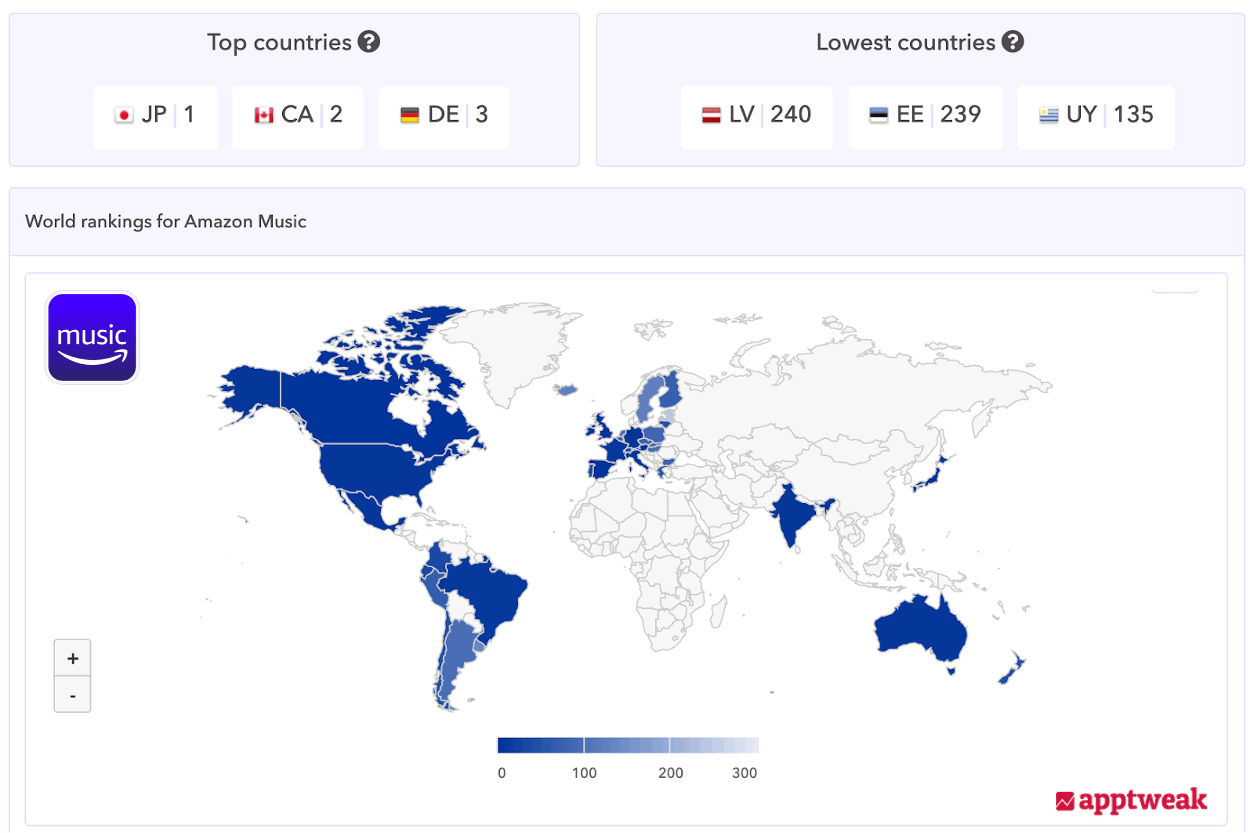1254x833 pixels.
Task: Click the Uruguay flag icon
Action: (1048, 115)
